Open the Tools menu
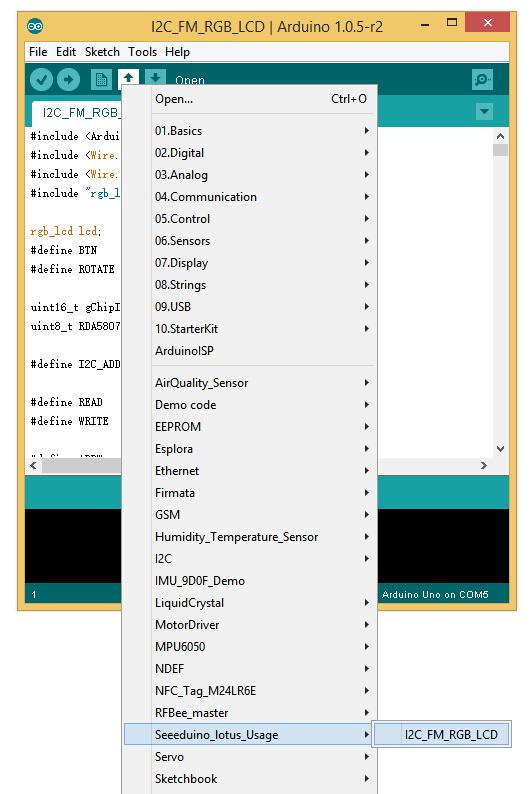The width and height of the screenshot is (531, 794). click(x=142, y=52)
